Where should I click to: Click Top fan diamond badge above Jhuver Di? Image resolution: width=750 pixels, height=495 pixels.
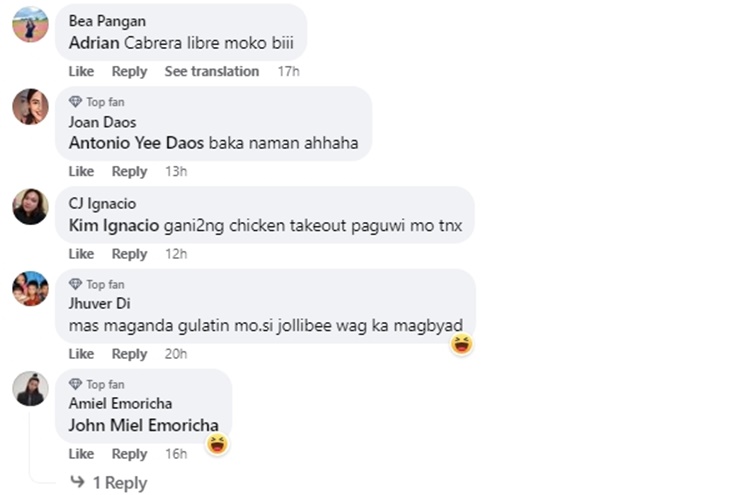[x=75, y=284]
